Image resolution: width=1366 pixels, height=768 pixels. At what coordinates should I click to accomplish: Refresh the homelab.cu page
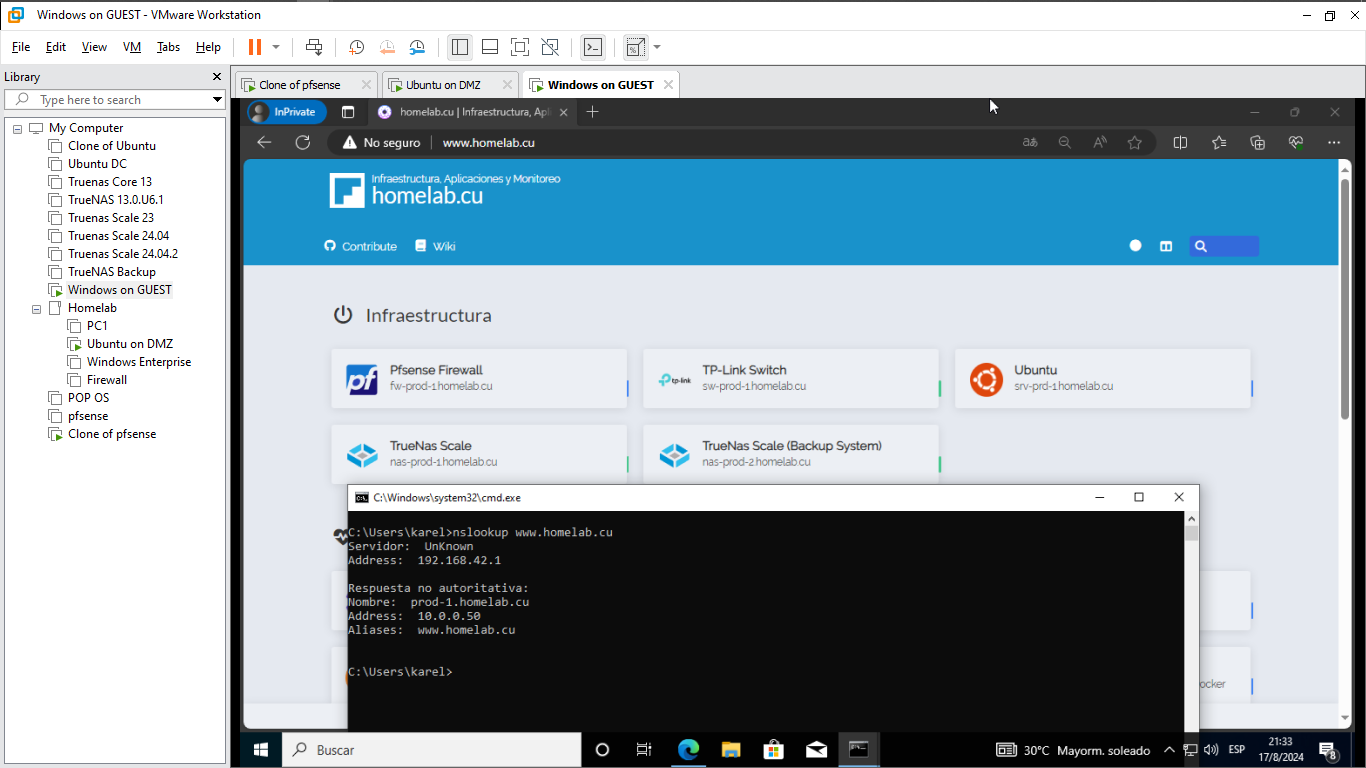[x=303, y=143]
